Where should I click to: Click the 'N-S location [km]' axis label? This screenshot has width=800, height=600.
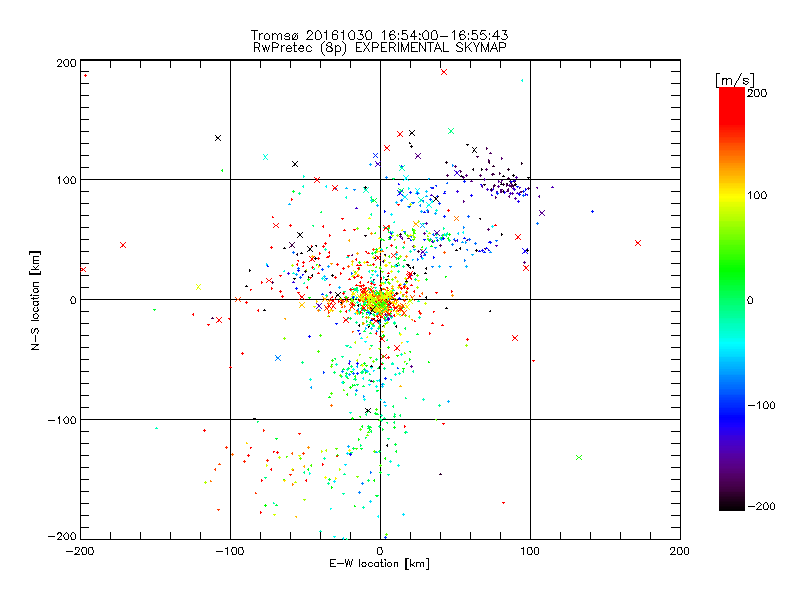[35, 300]
